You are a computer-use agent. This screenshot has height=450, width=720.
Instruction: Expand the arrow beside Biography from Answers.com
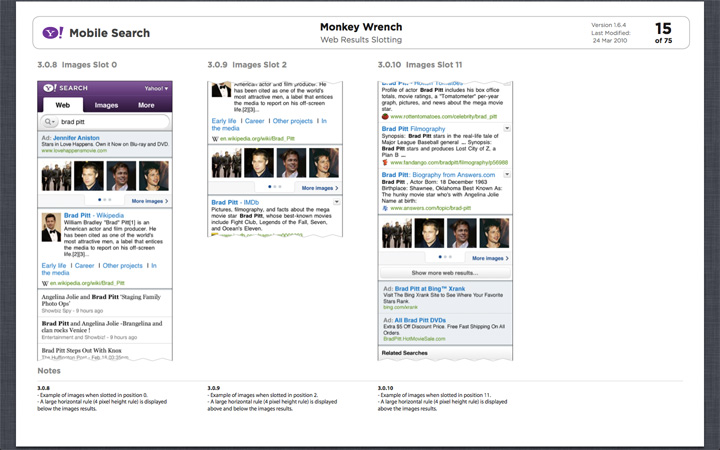pyautogui.click(x=508, y=174)
